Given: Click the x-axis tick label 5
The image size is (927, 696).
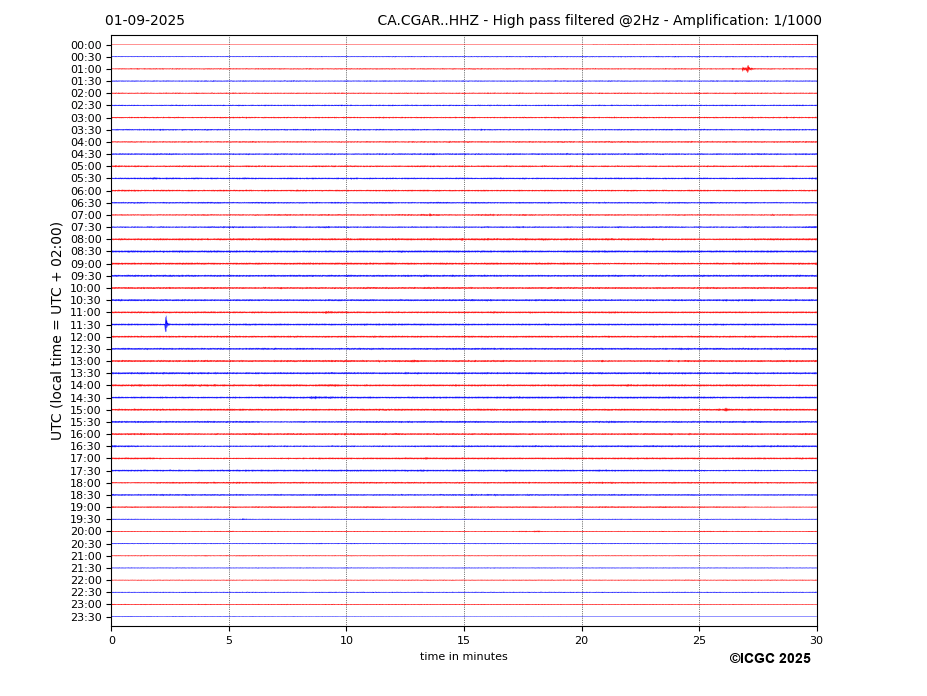Looking at the screenshot, I should point(229,640).
